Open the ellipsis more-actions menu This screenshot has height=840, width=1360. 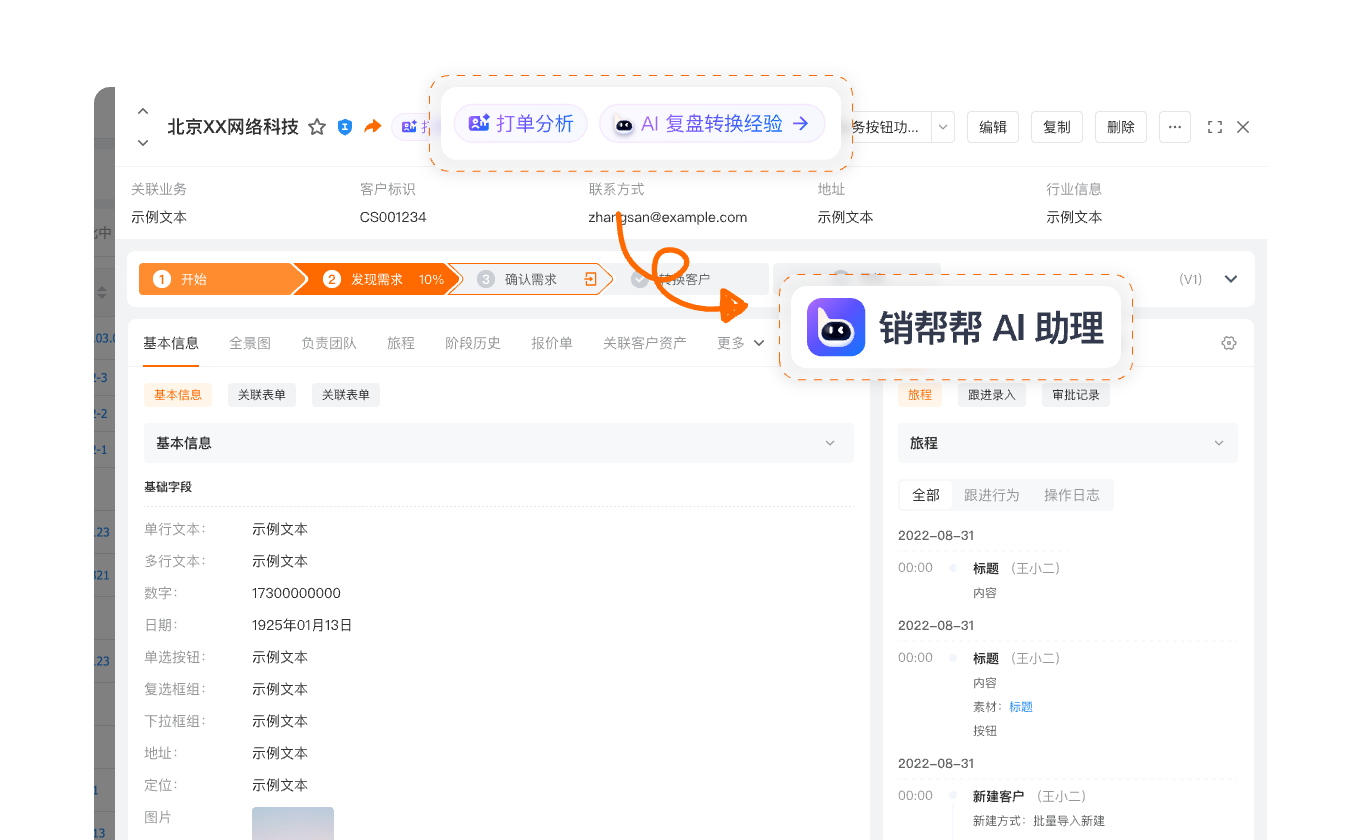tap(1175, 127)
